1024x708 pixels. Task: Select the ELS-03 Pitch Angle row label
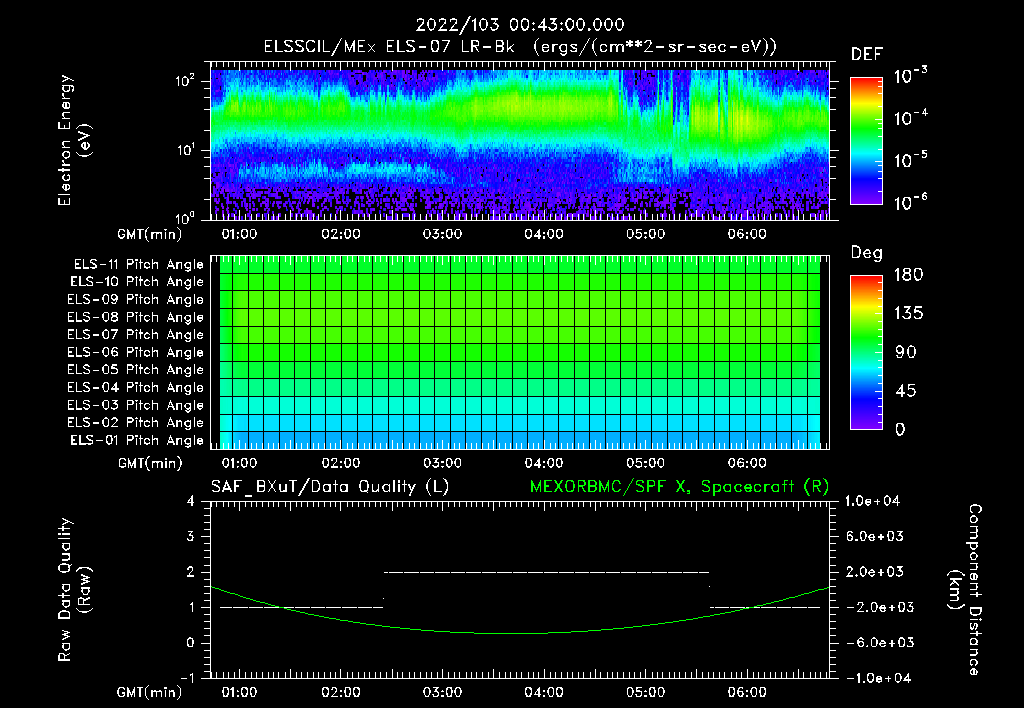click(136, 405)
